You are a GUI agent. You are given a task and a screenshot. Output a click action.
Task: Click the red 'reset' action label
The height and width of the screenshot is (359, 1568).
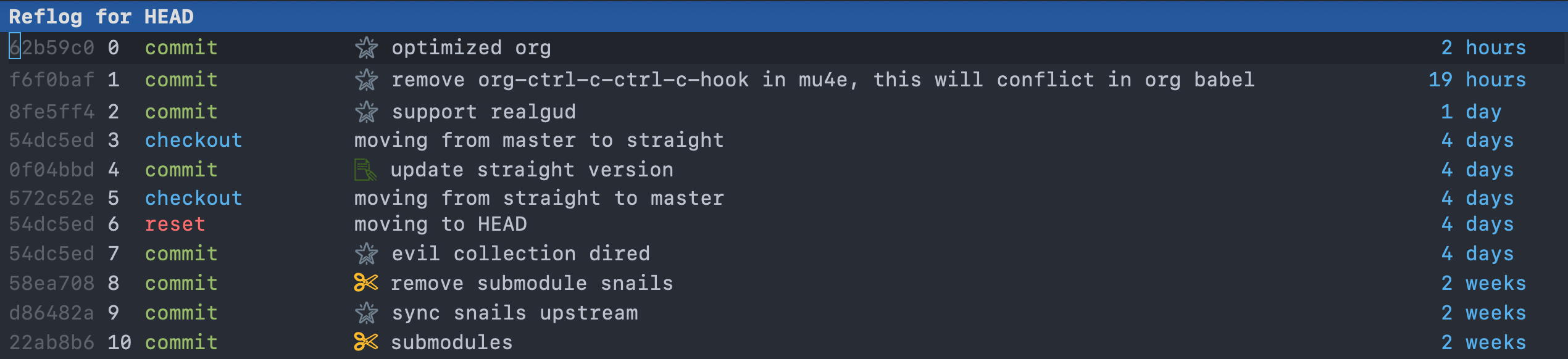click(175, 224)
